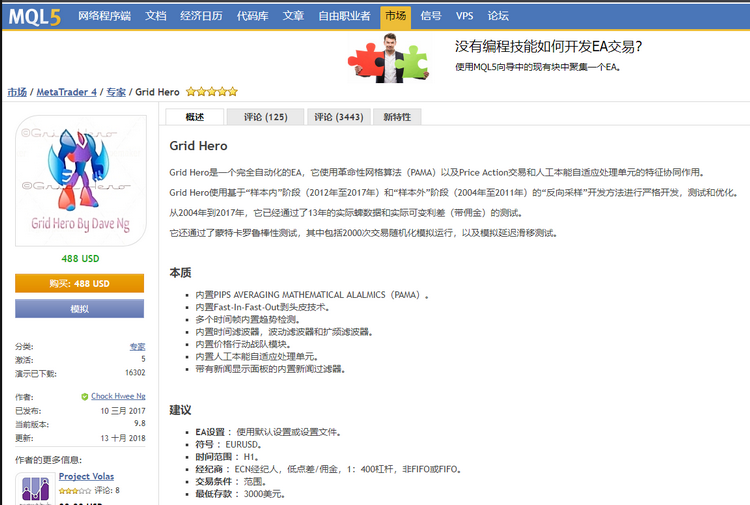
Task: Click the 符号: EURUSD line
Action: (x=228, y=444)
